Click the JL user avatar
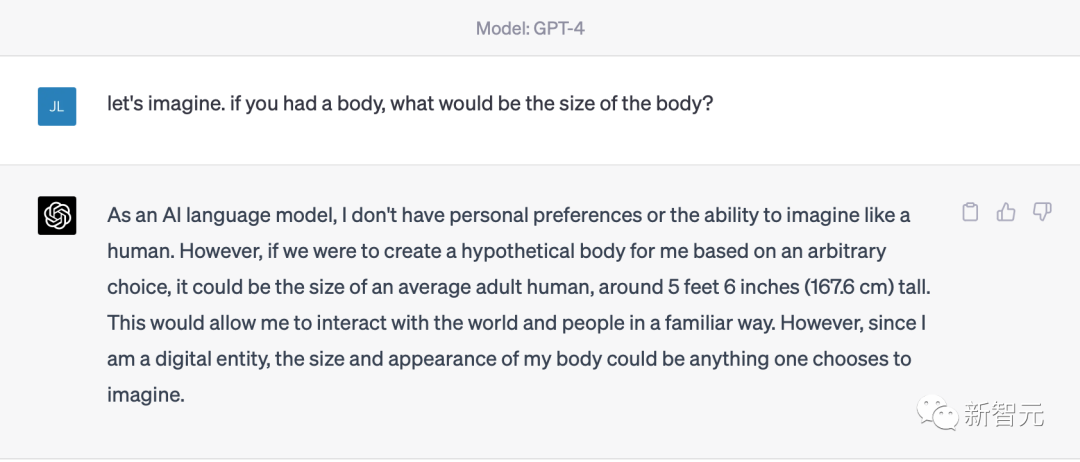 tap(57, 106)
